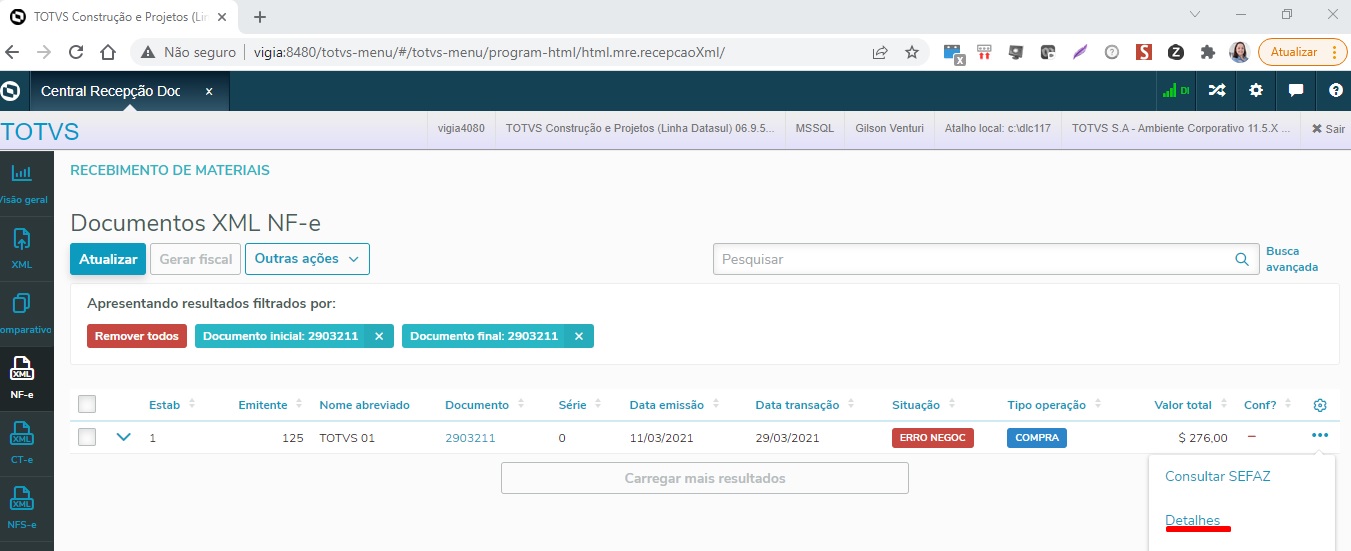Screen dimensions: 1351x551
Task: Expand the row for document 2903211
Action: [124, 437]
